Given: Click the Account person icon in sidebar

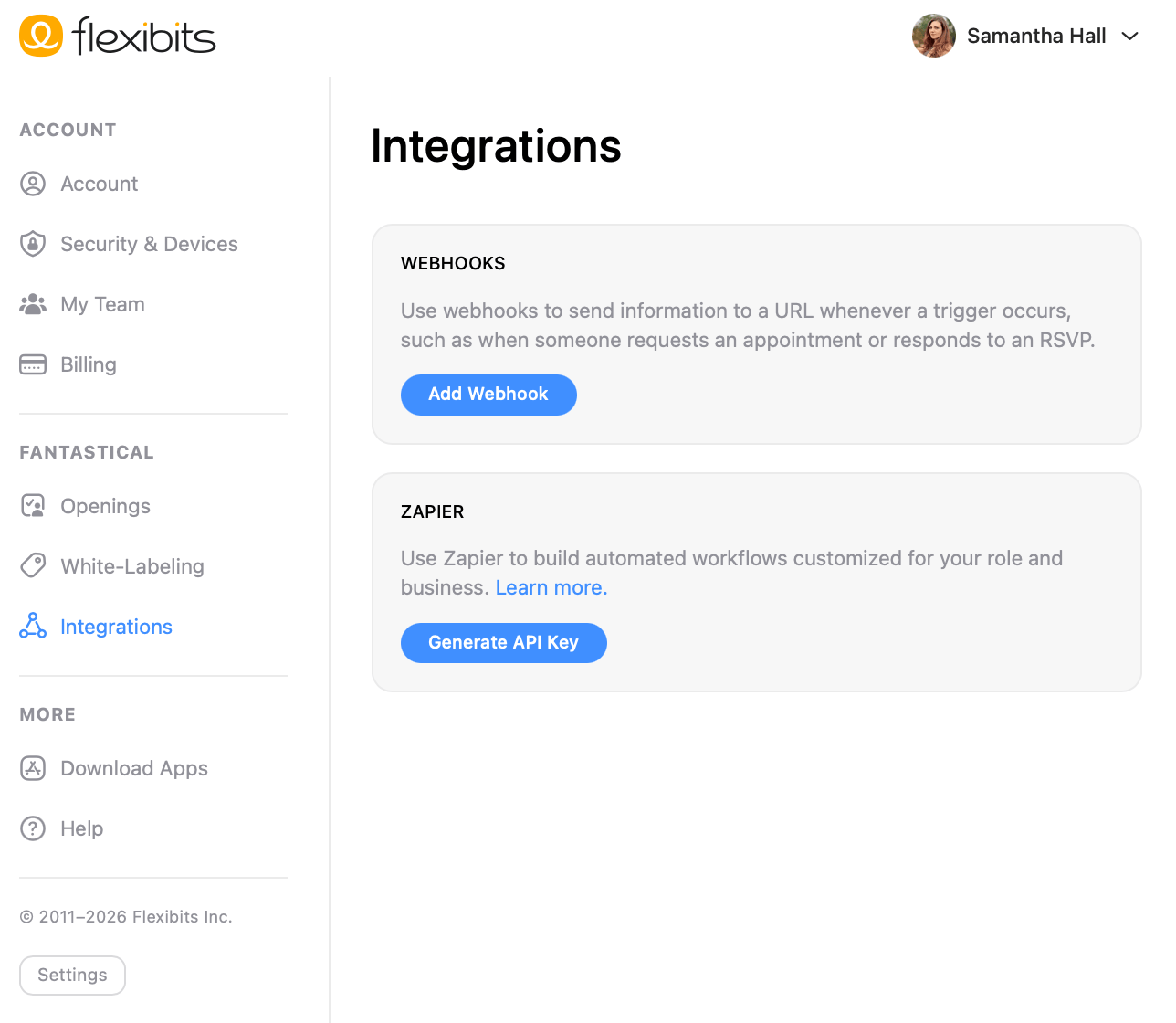Looking at the screenshot, I should point(33,184).
